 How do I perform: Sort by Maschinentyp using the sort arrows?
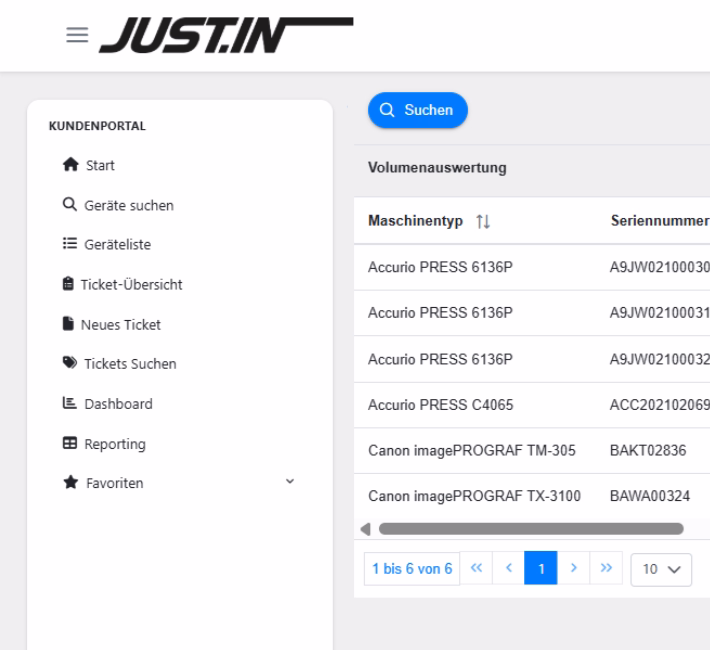point(483,221)
